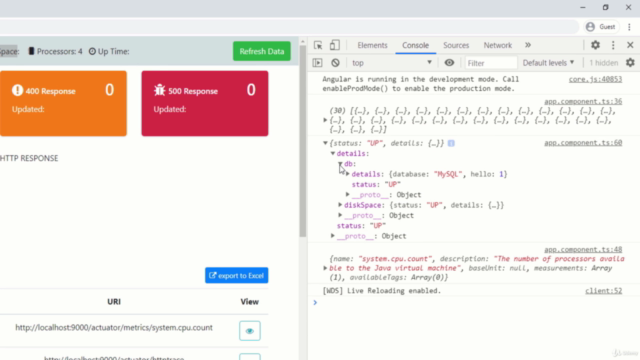Image resolution: width=640 pixels, height=360 pixels.
Task: Click the View column header
Action: tap(249, 302)
